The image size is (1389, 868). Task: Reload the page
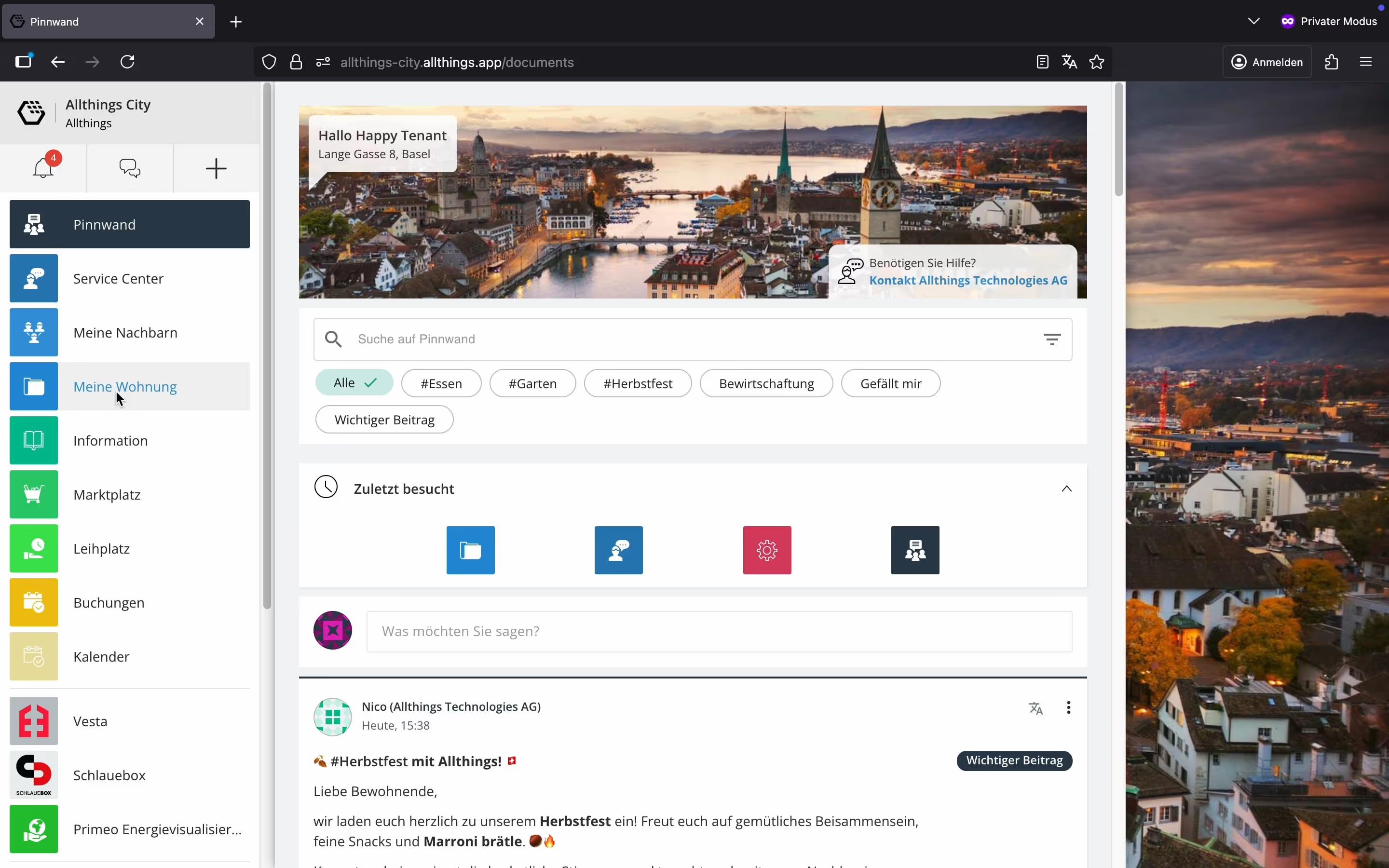pyautogui.click(x=127, y=62)
